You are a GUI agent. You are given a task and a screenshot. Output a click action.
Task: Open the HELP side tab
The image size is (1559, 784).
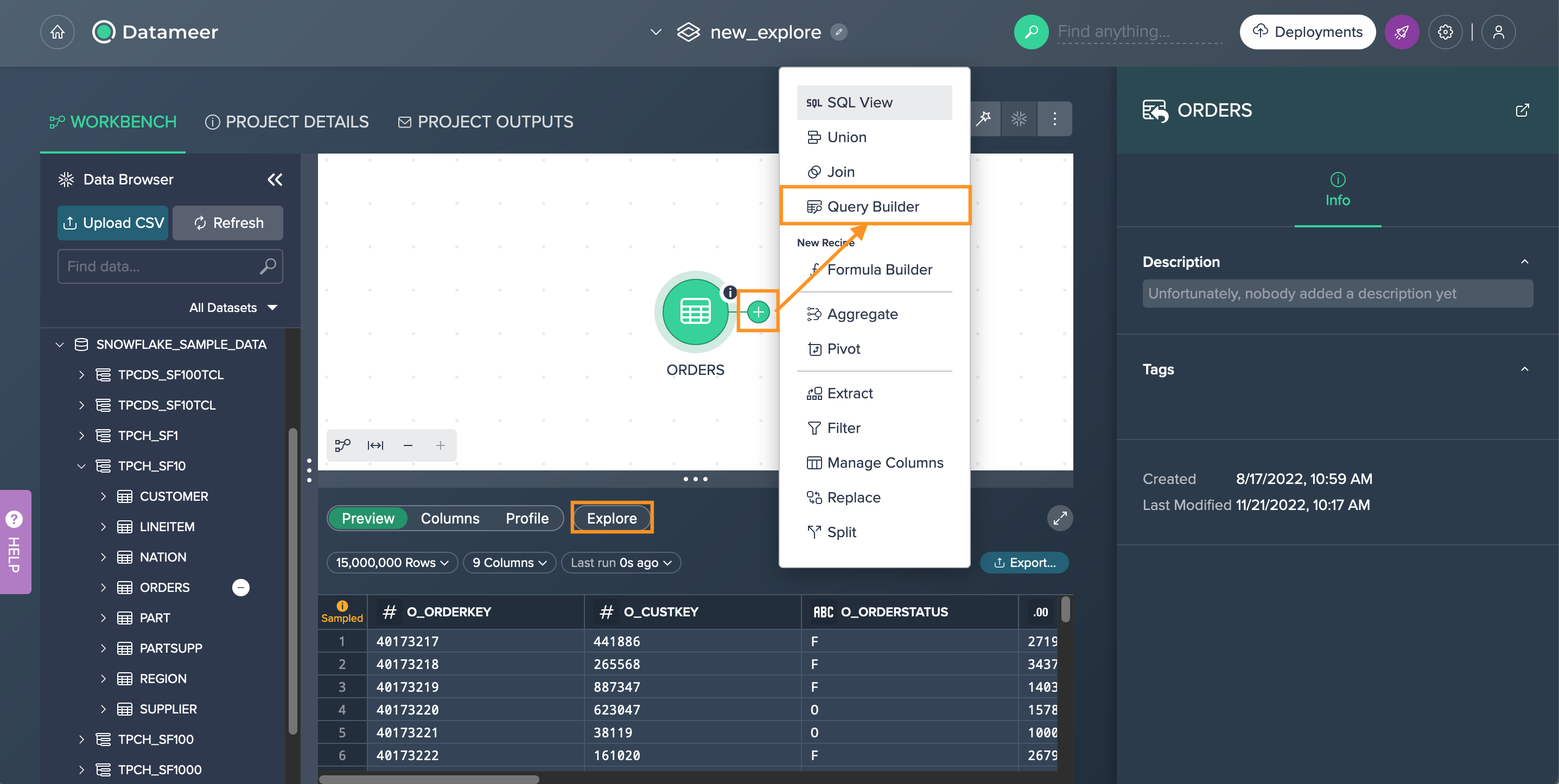15,542
